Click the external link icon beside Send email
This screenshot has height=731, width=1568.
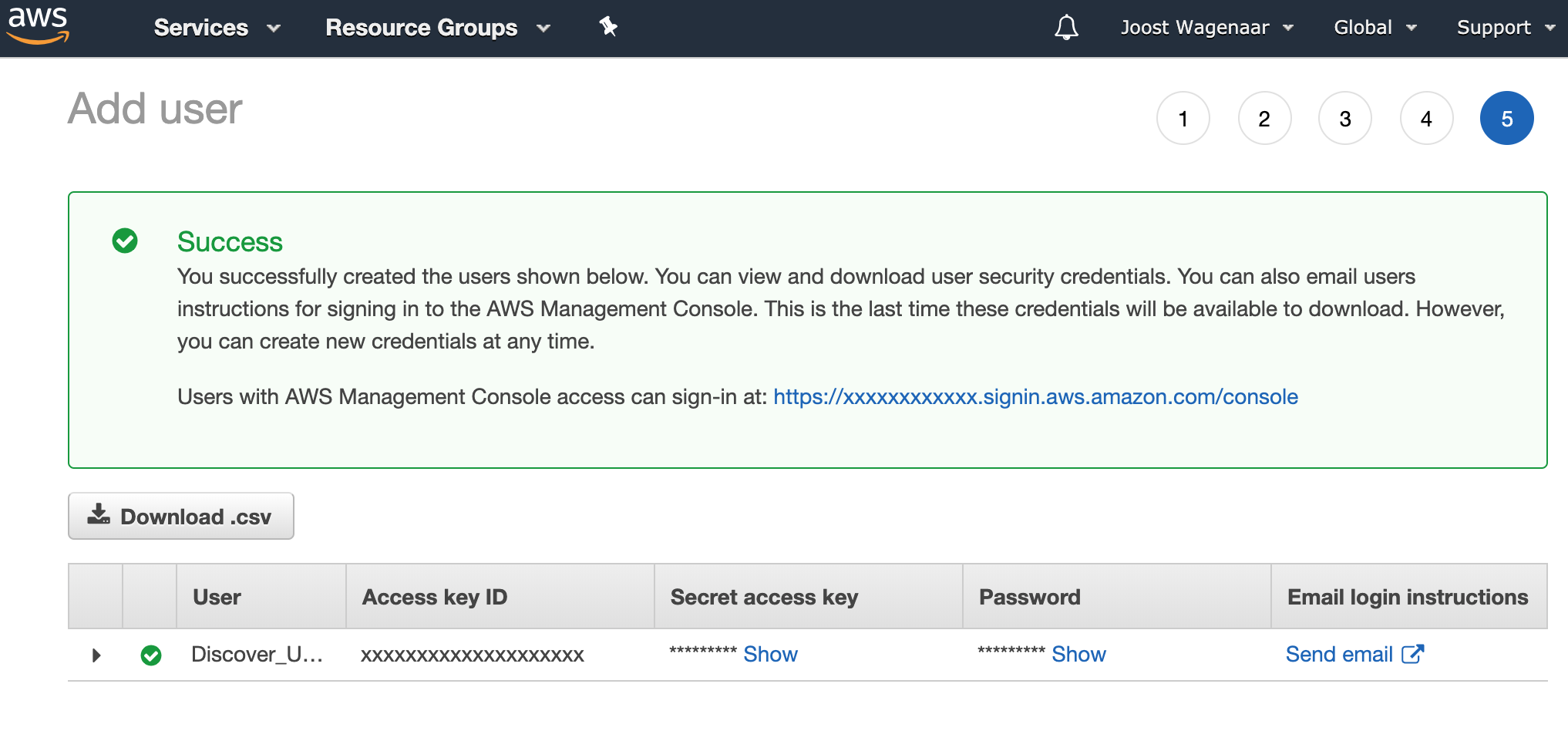pos(1412,654)
